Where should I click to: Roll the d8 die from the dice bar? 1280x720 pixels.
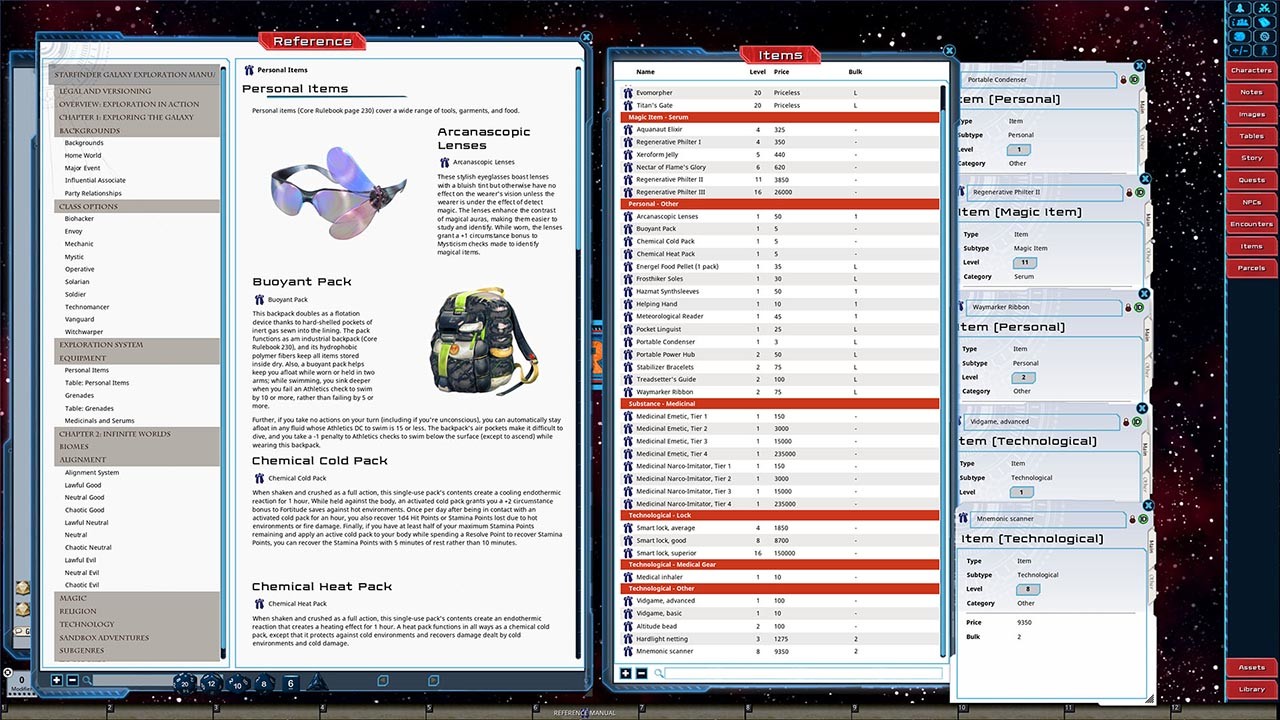point(262,684)
